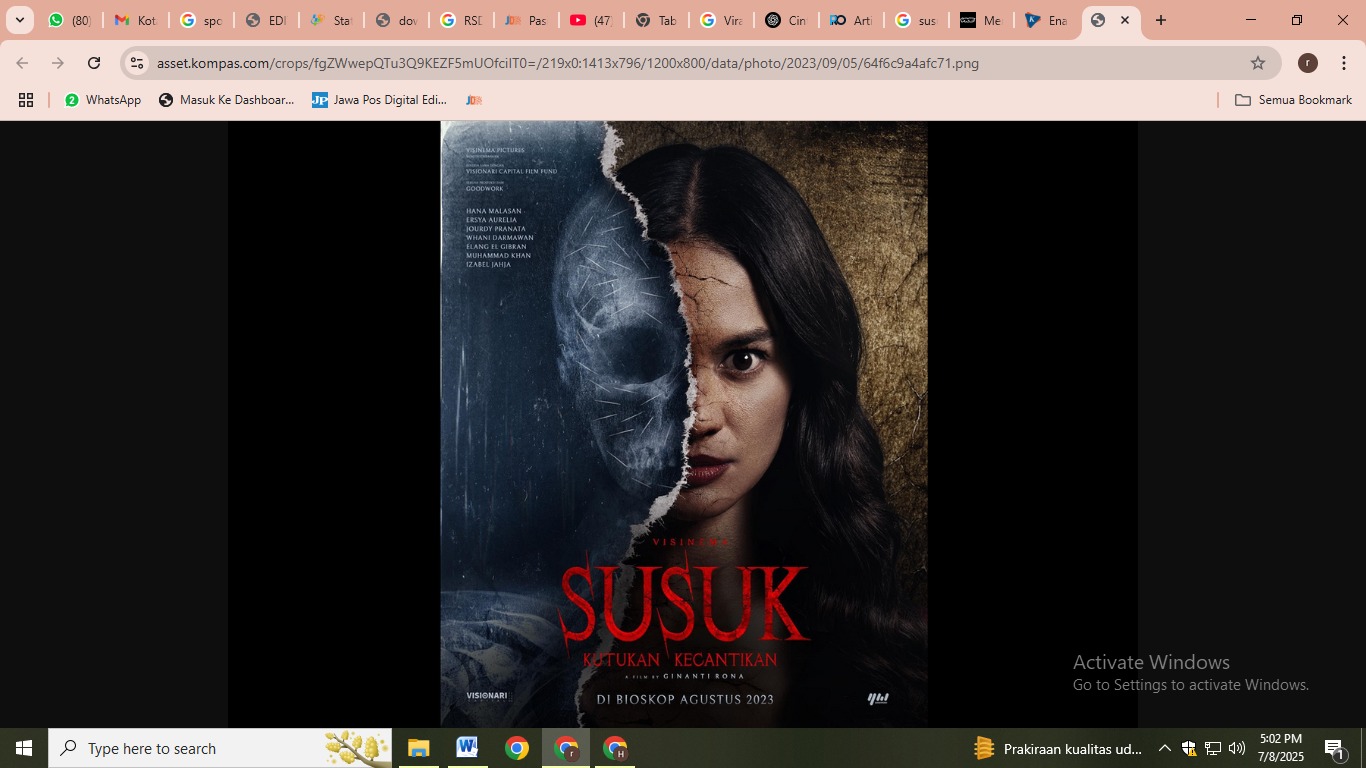The image size is (1366, 768).
Task: Switch to the 'Sta' tab
Action: pyautogui.click(x=330, y=20)
